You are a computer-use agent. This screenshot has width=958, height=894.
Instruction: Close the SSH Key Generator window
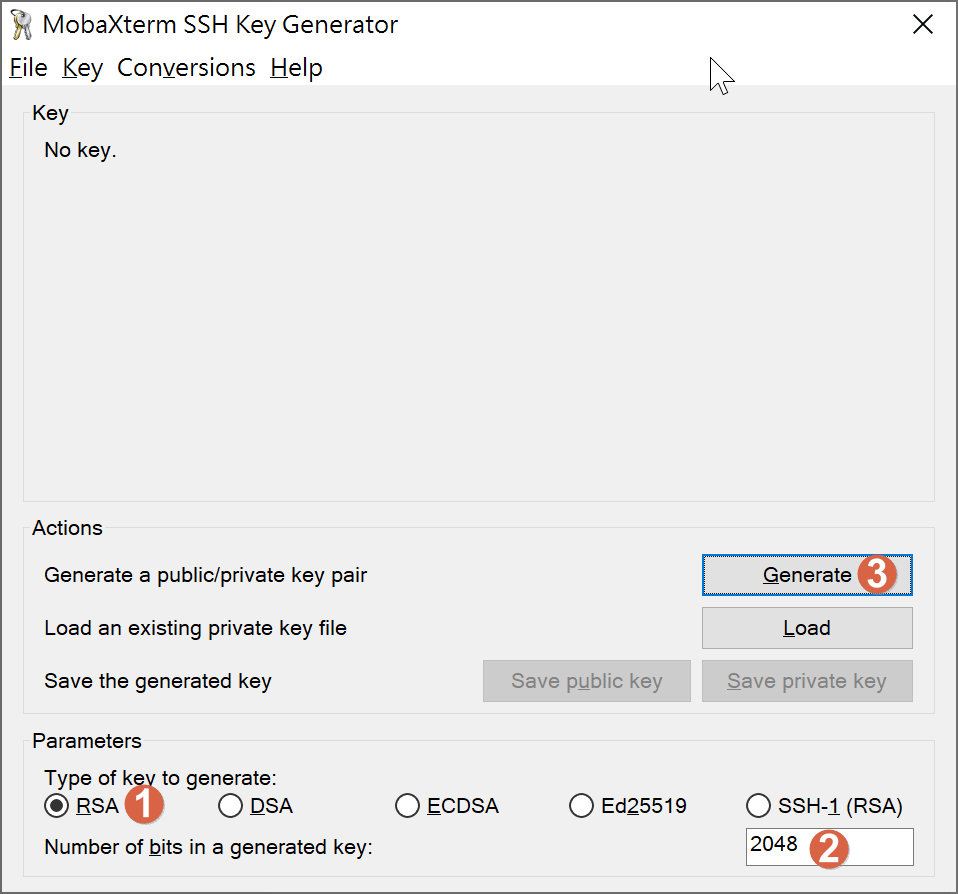click(923, 24)
